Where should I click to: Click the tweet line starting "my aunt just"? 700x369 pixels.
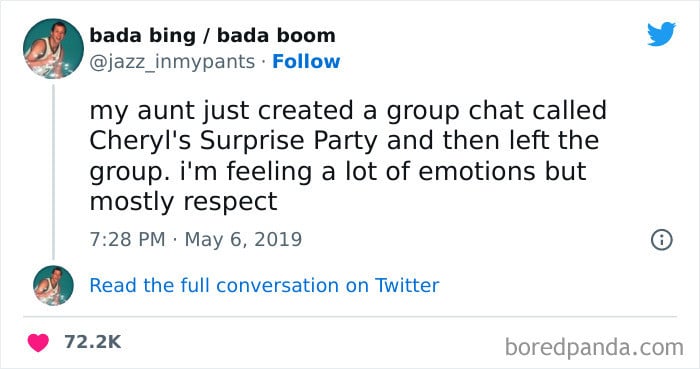348,110
